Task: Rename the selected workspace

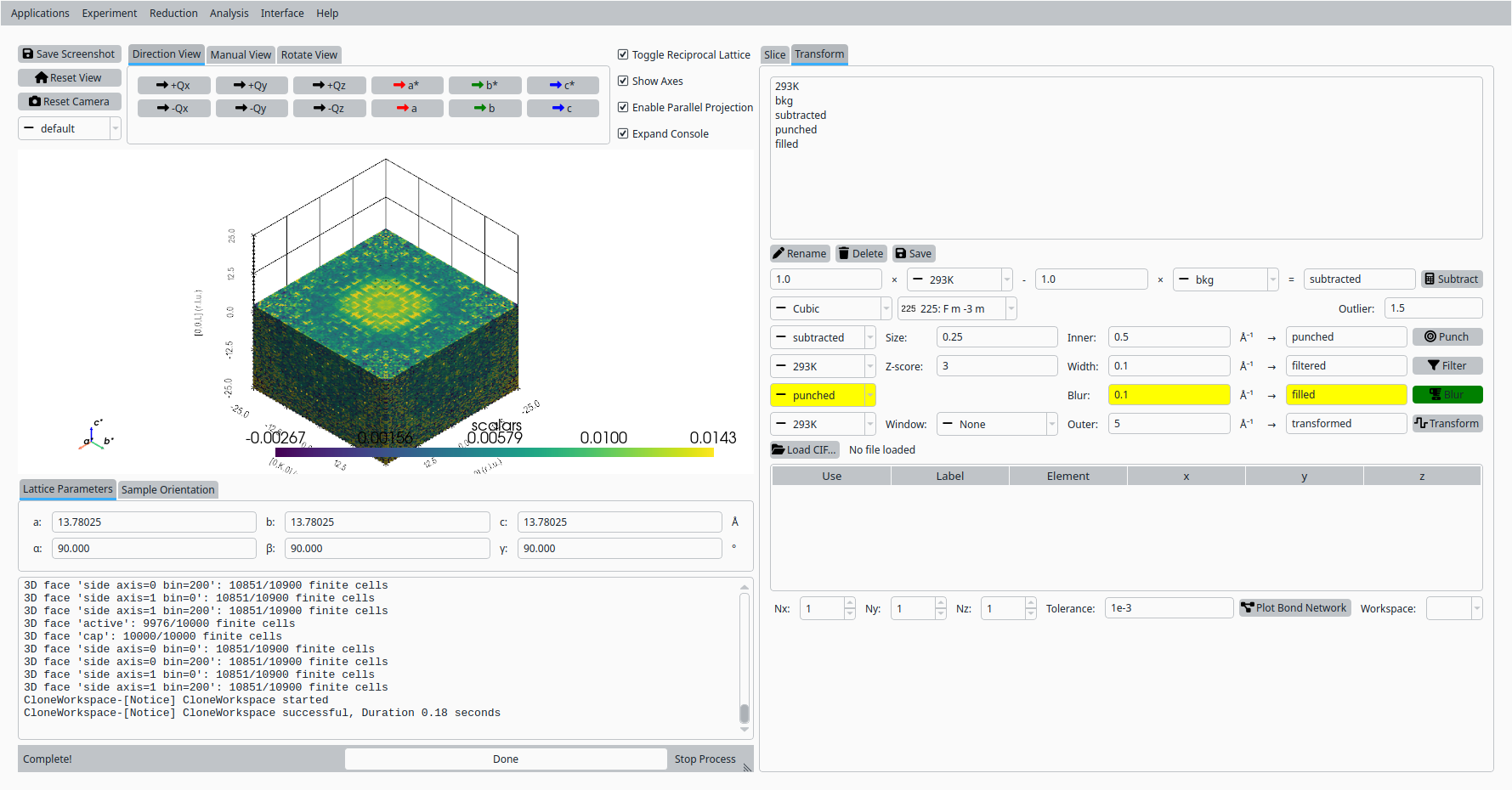Action: click(800, 253)
